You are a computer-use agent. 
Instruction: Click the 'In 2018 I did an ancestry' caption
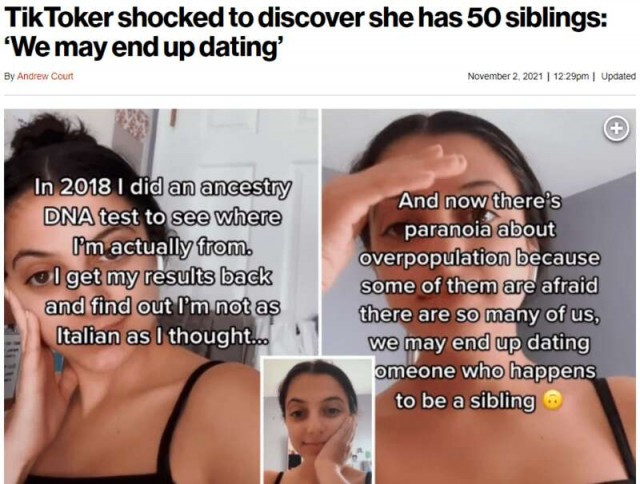(x=162, y=187)
